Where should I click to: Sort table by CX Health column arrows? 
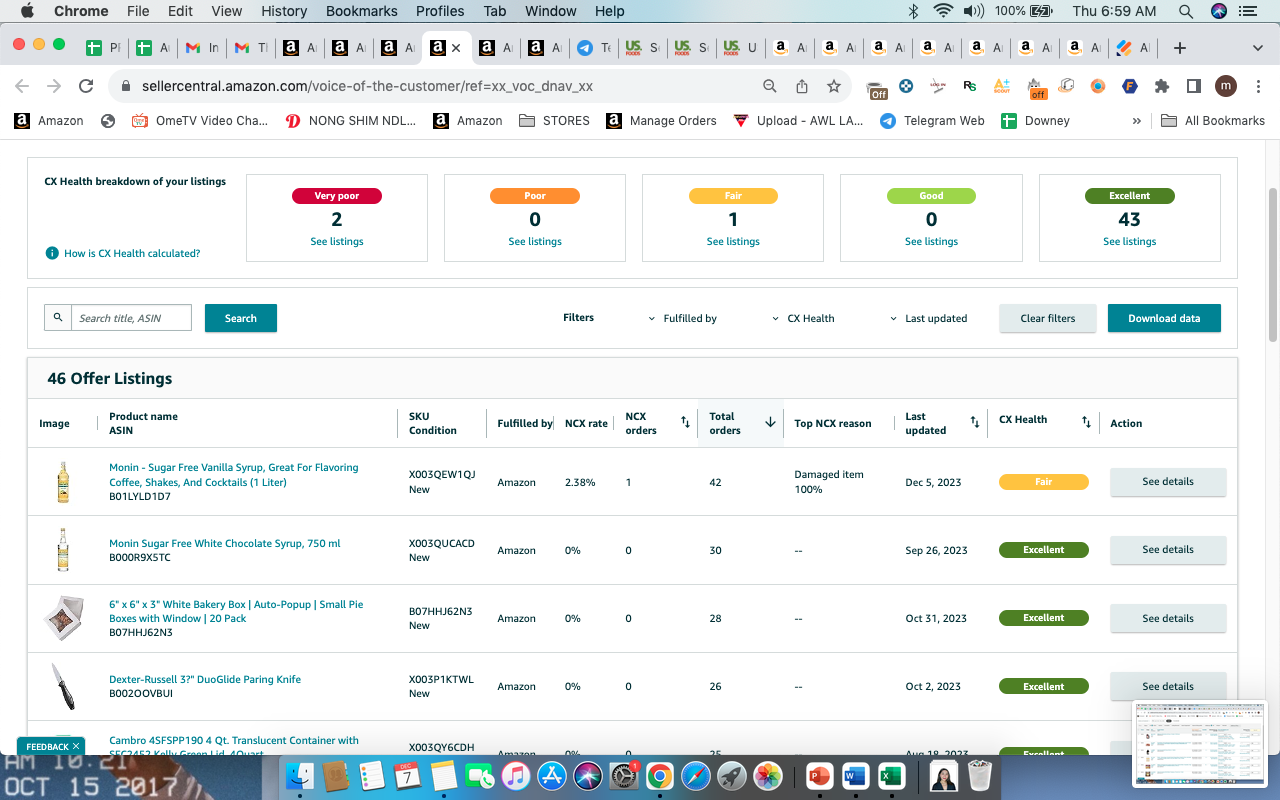click(1086, 422)
